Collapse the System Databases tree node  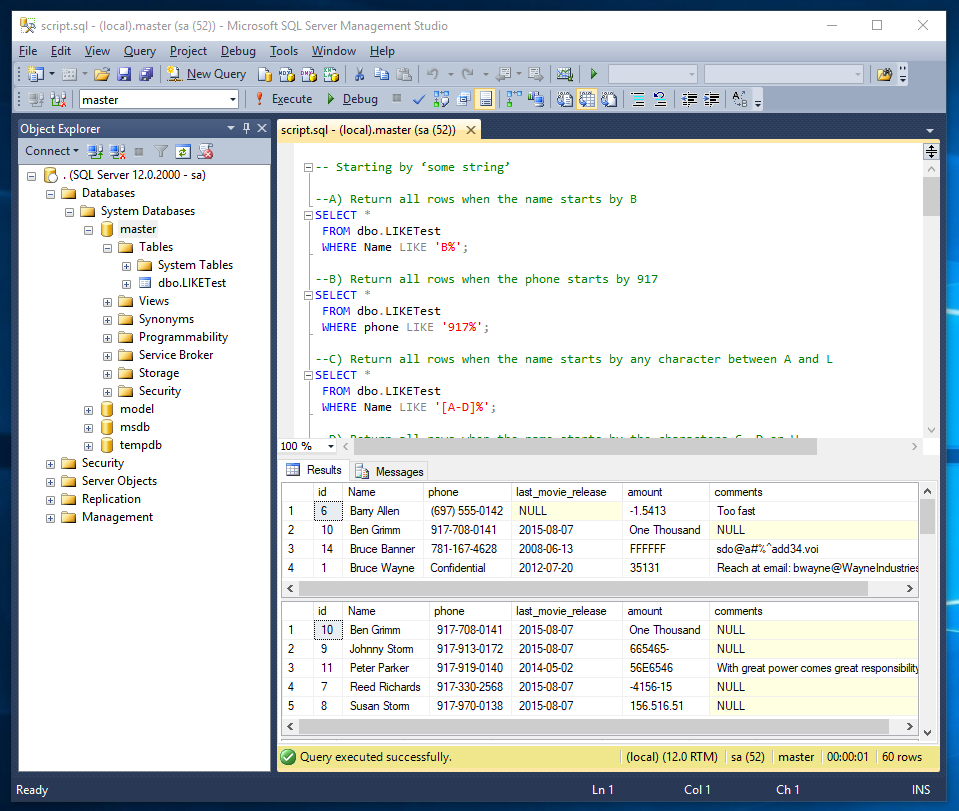(x=69, y=211)
